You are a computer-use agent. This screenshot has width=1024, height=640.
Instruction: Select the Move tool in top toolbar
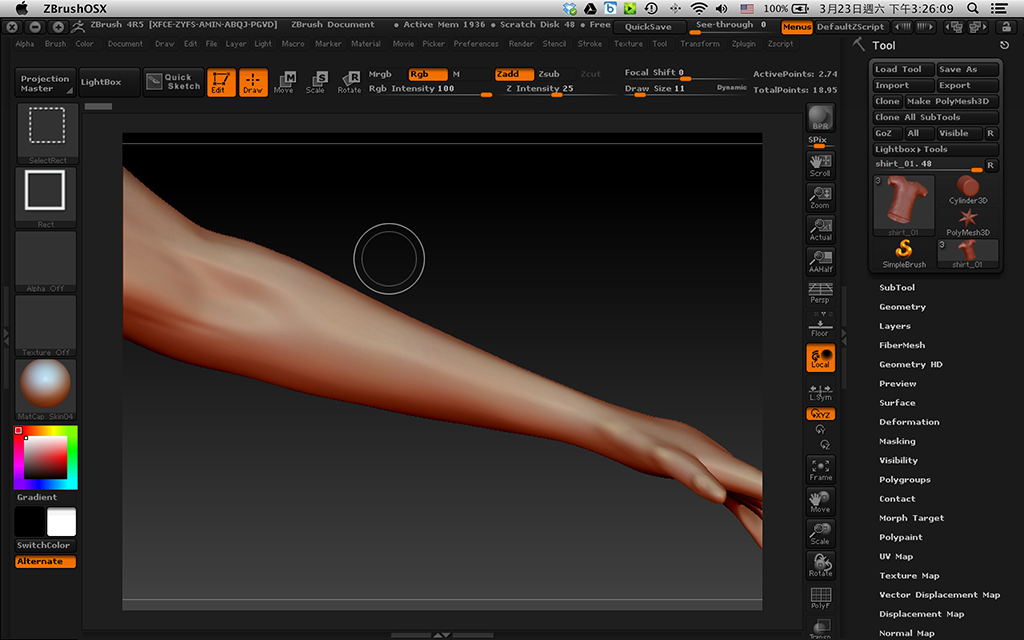pyautogui.click(x=284, y=82)
